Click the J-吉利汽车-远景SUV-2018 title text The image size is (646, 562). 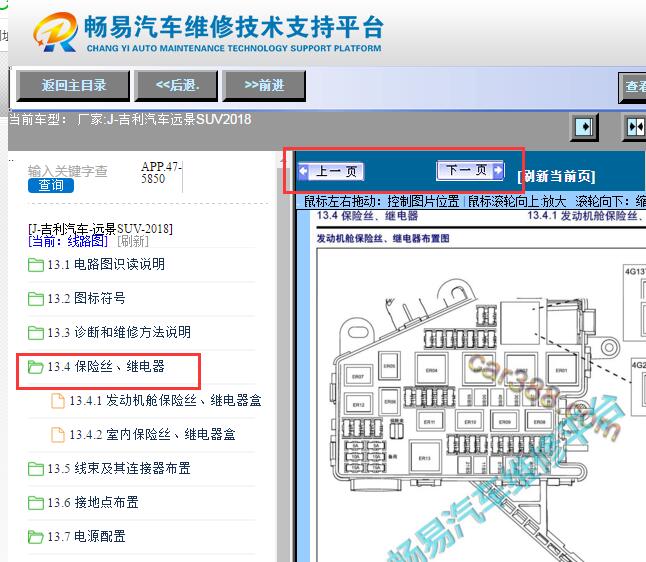tap(101, 228)
